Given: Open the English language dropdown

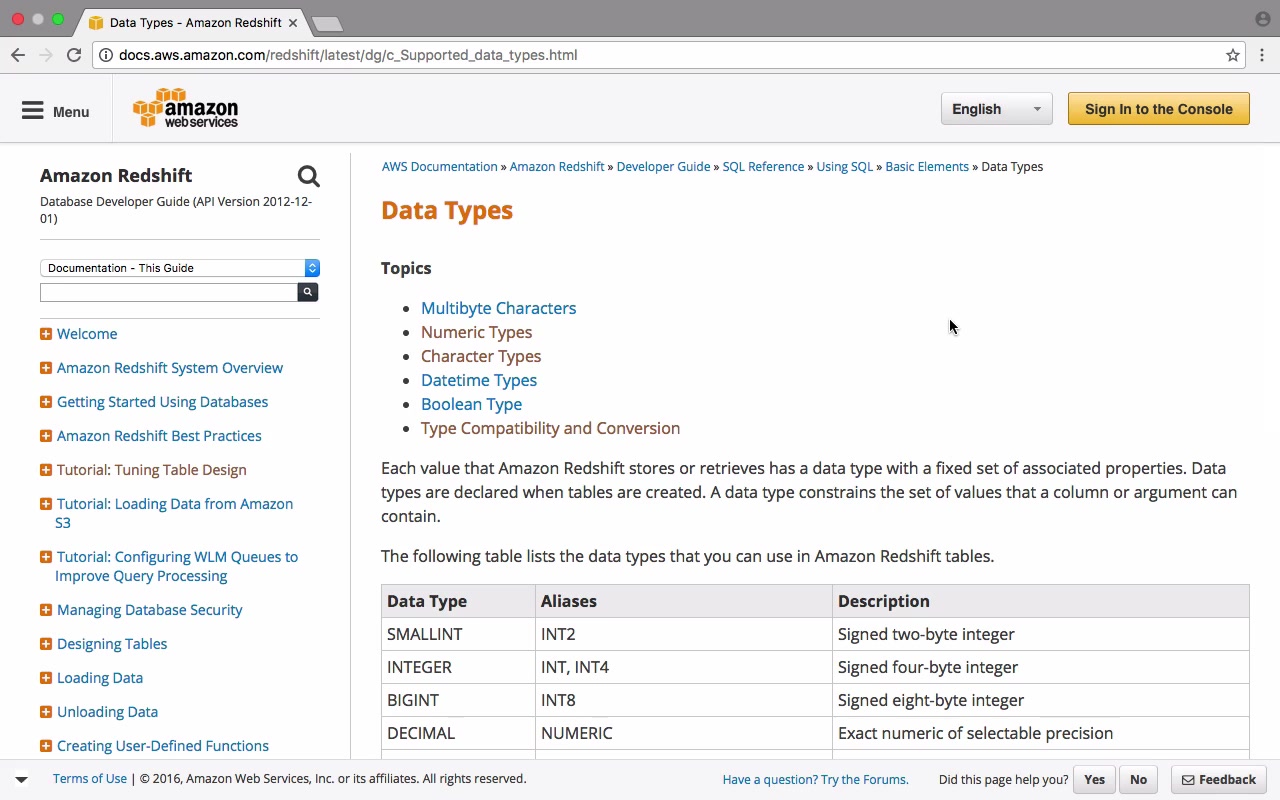Looking at the screenshot, I should click(996, 109).
